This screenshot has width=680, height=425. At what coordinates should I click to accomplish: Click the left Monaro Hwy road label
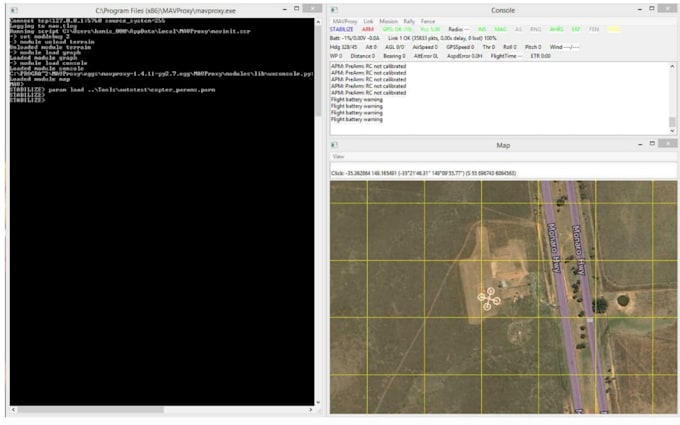tap(554, 248)
